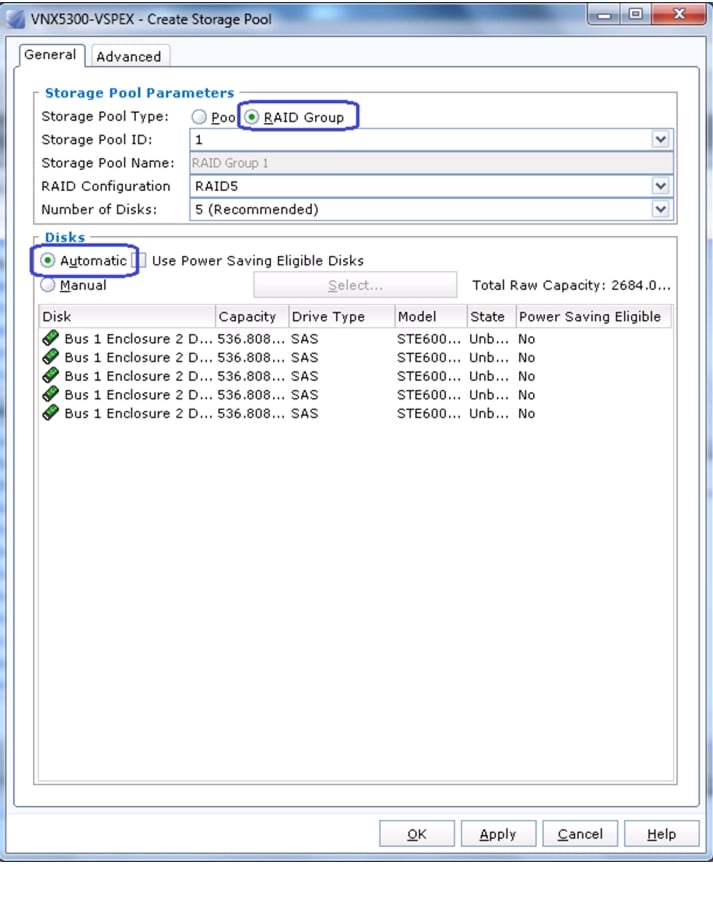Sort by the Model column header
The width and height of the screenshot is (713, 900).
coord(431,317)
